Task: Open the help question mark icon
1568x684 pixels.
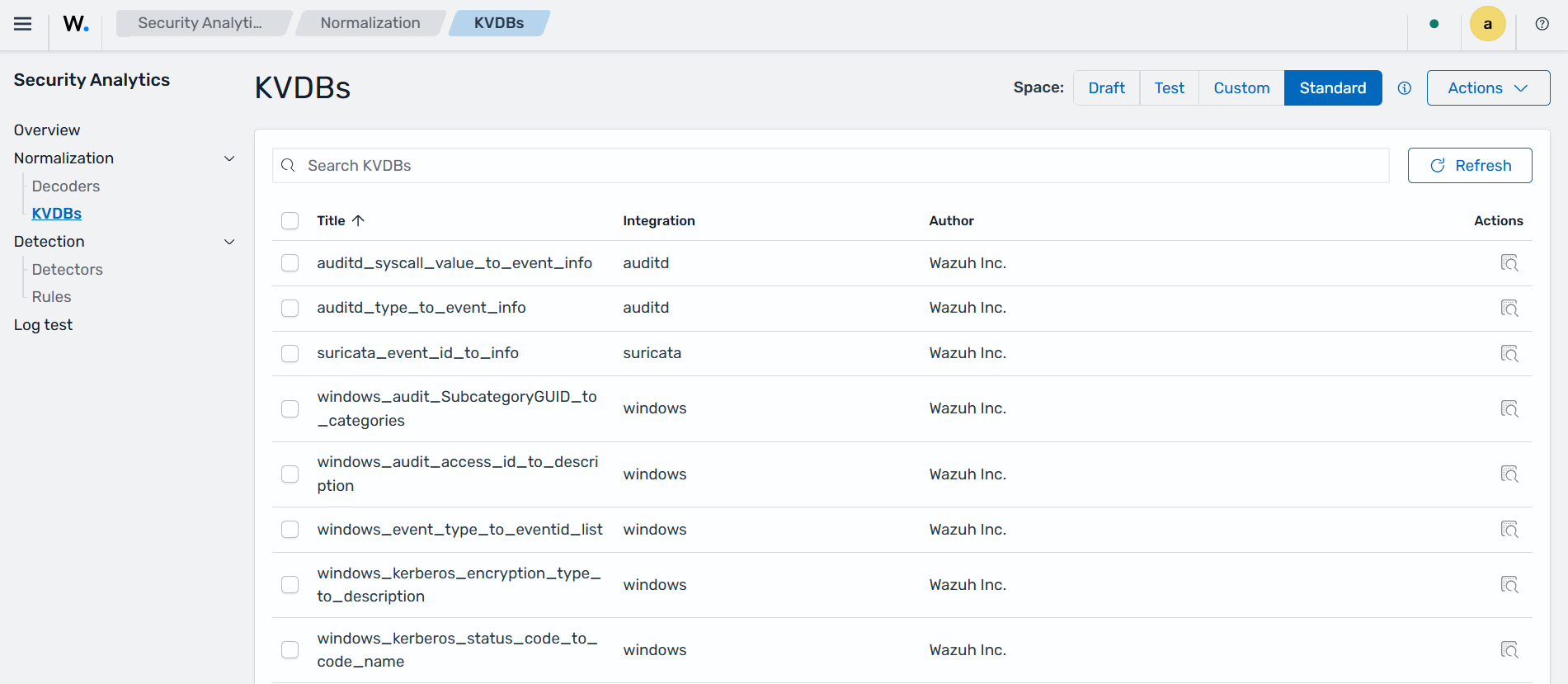Action: point(1542,24)
